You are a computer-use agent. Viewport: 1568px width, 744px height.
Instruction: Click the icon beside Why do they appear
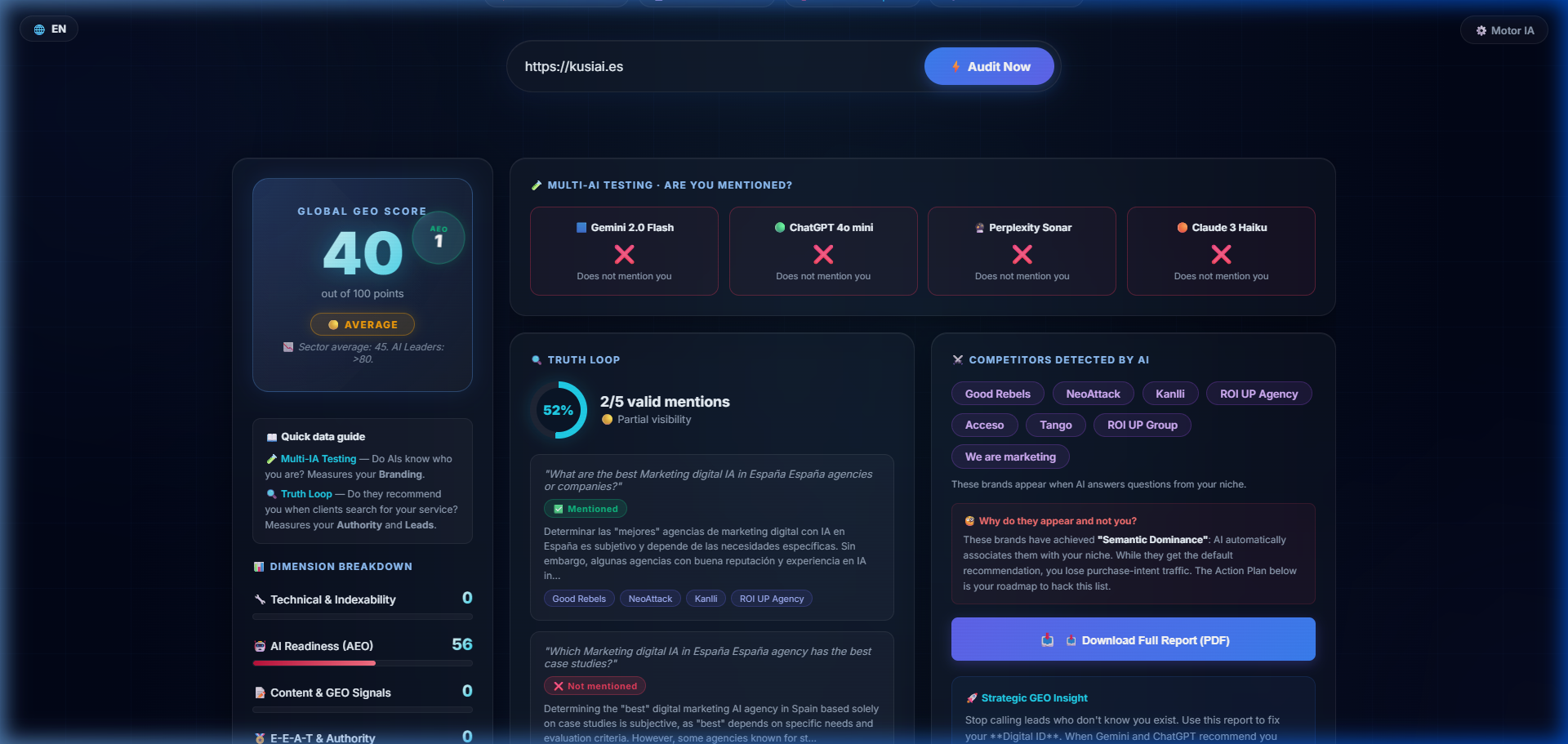[969, 521]
